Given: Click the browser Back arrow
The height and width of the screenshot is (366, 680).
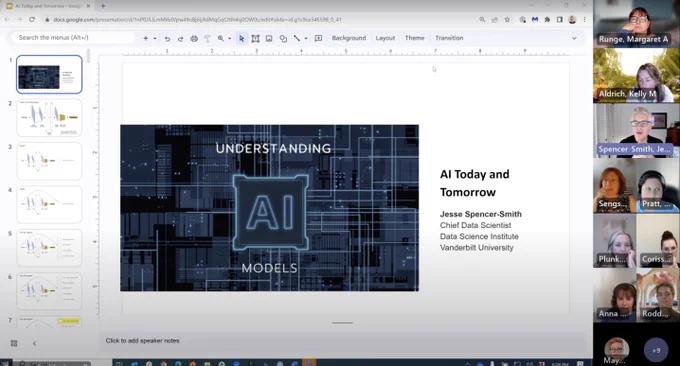Looking at the screenshot, I should click(7, 20).
